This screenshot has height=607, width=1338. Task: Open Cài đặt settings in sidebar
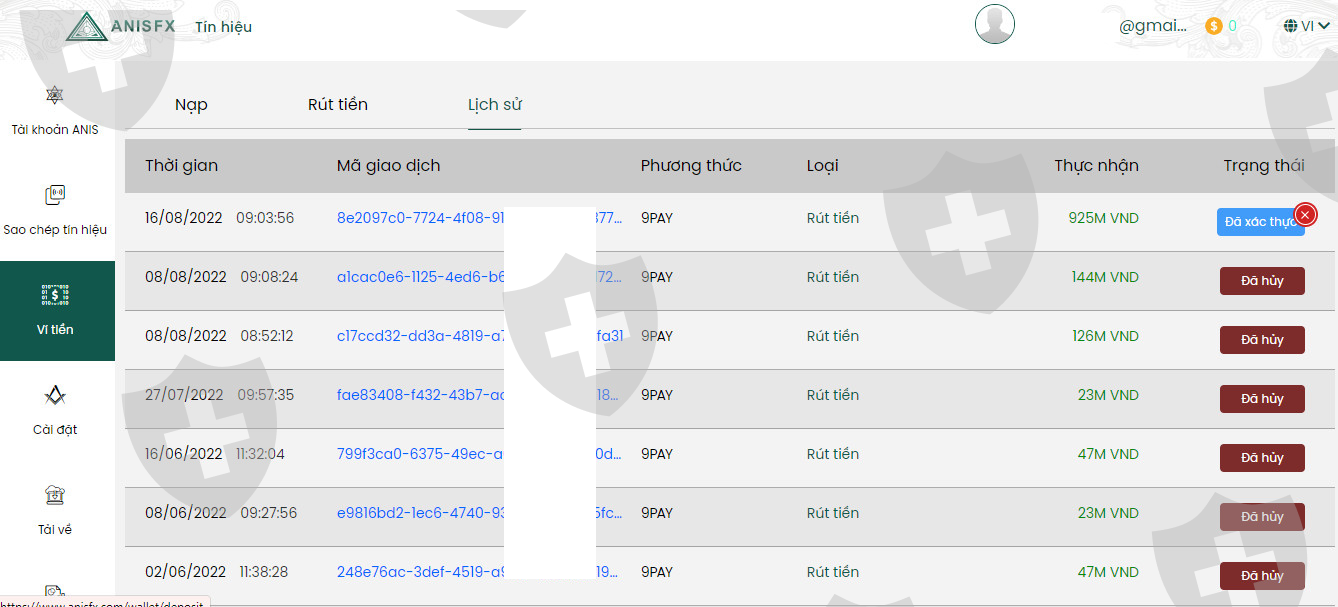(55, 411)
